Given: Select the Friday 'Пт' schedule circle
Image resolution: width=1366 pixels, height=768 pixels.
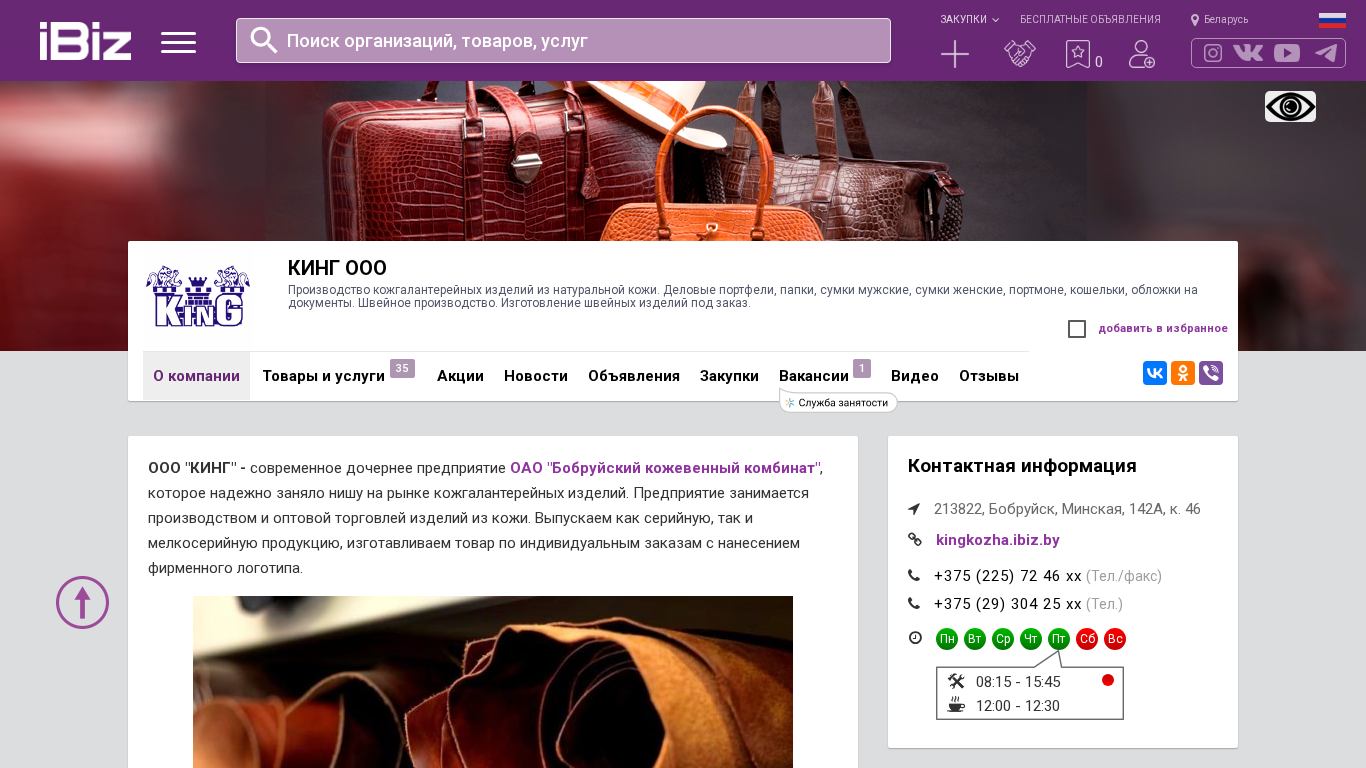Looking at the screenshot, I should (1059, 639).
